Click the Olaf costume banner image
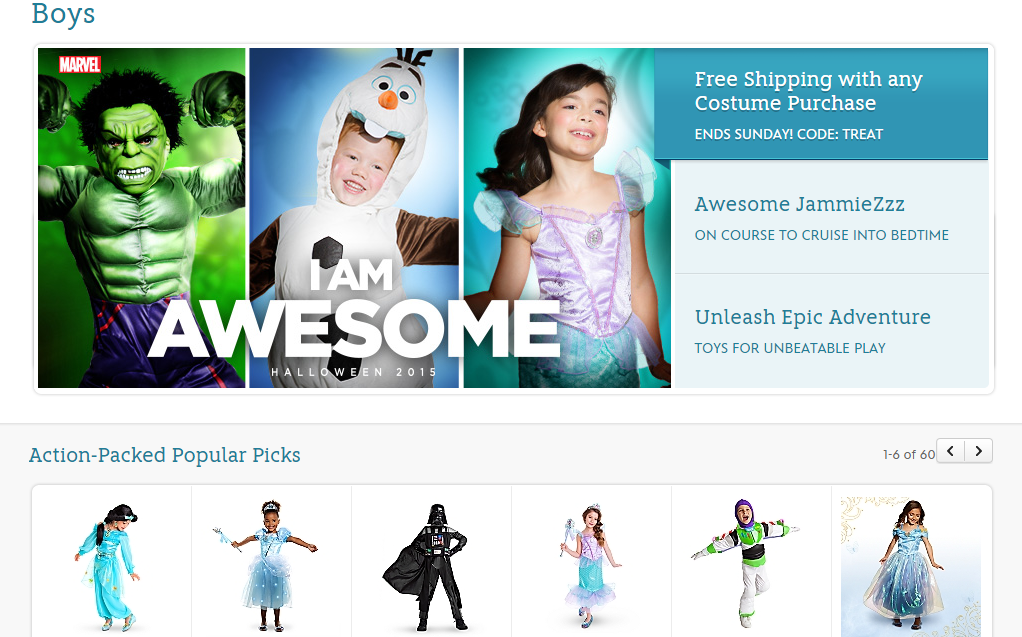Image resolution: width=1022 pixels, height=637 pixels. 354,218
